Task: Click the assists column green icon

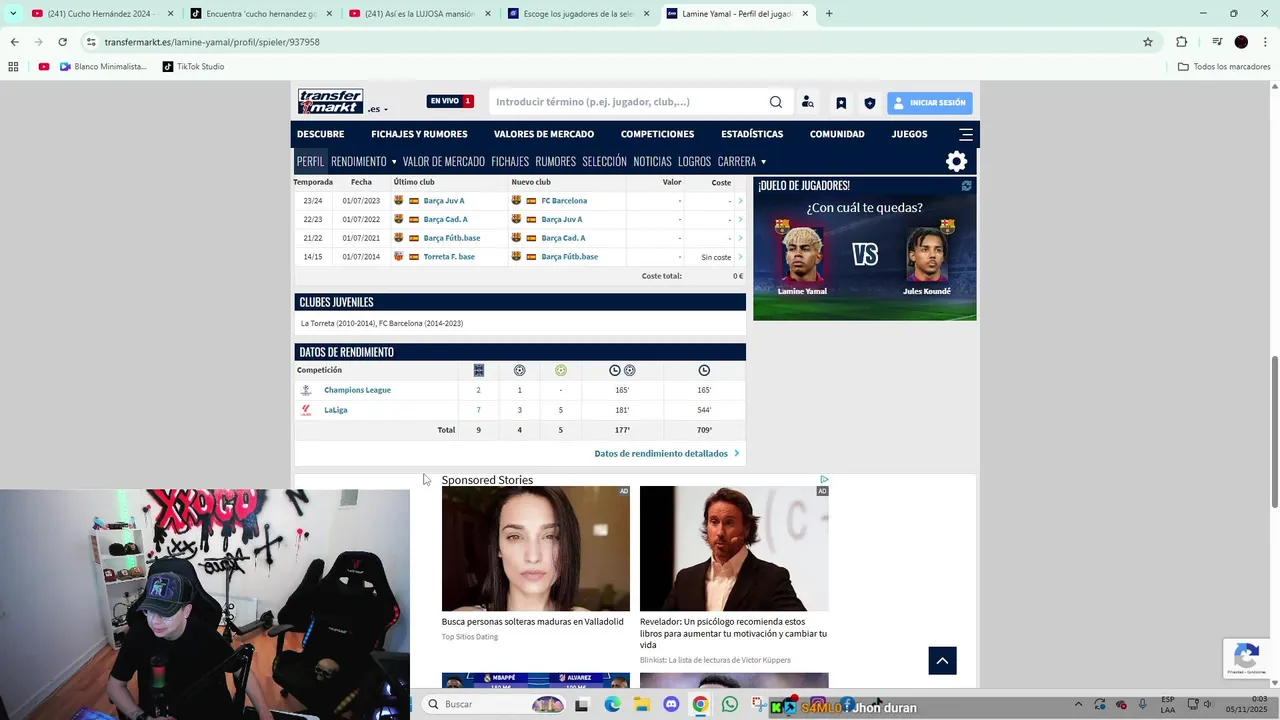Action: tap(560, 370)
